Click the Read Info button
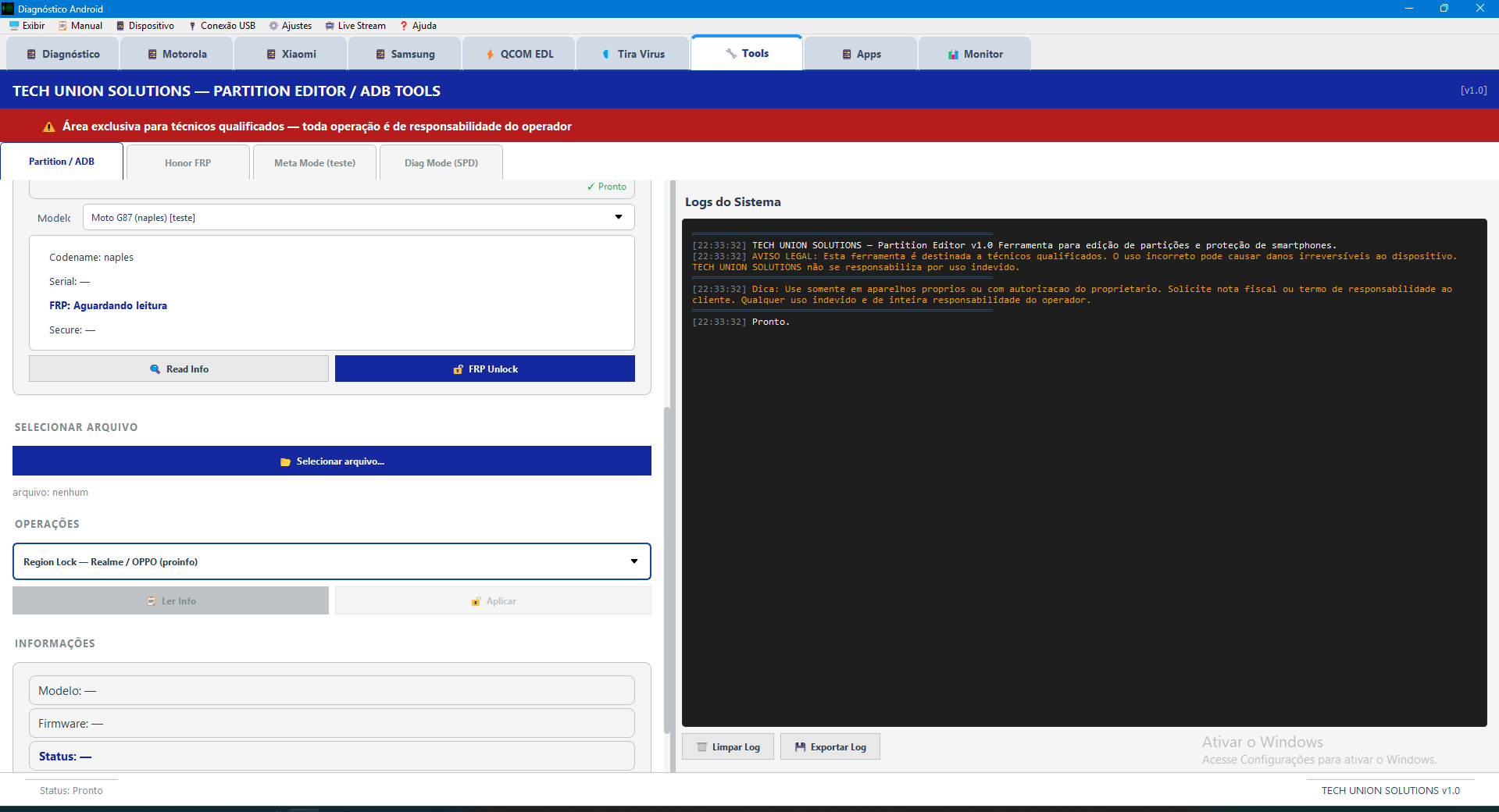This screenshot has width=1499, height=812. tap(179, 369)
